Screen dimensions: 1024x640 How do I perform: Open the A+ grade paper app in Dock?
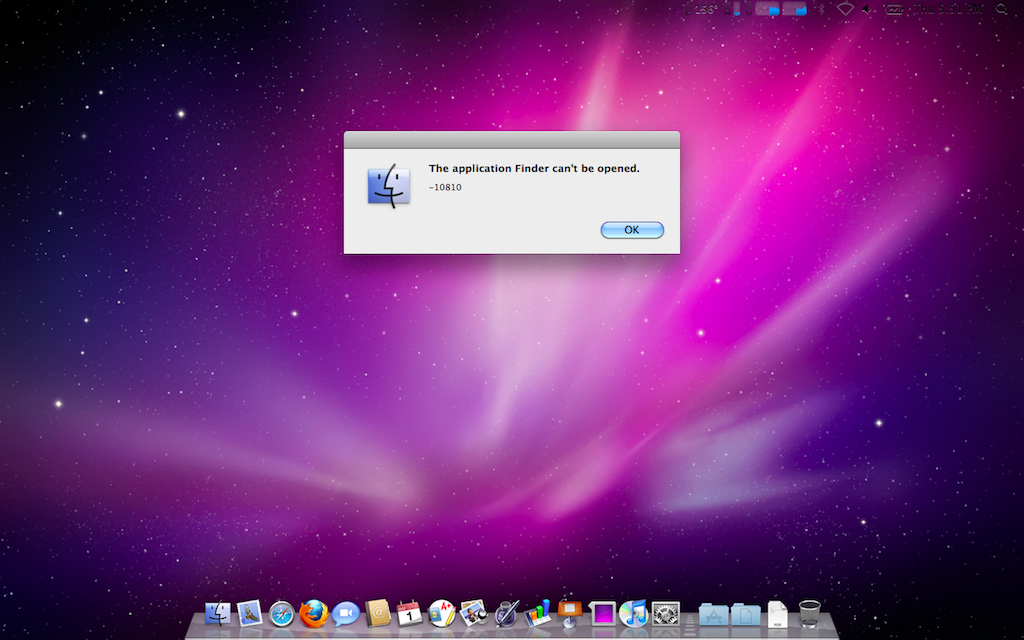pyautogui.click(x=441, y=614)
